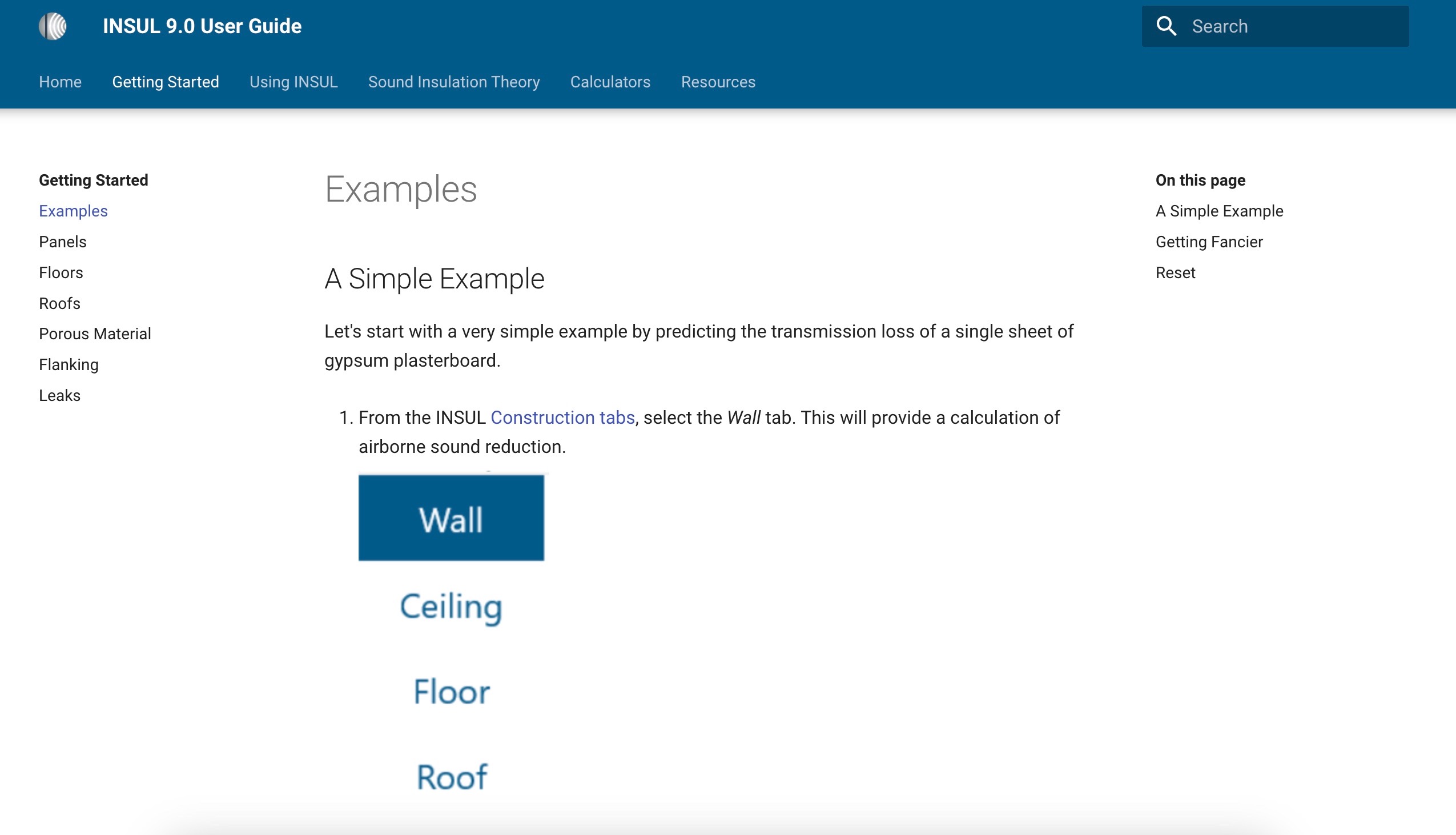
Task: Click the Flanking sidebar tree item
Action: [69, 364]
